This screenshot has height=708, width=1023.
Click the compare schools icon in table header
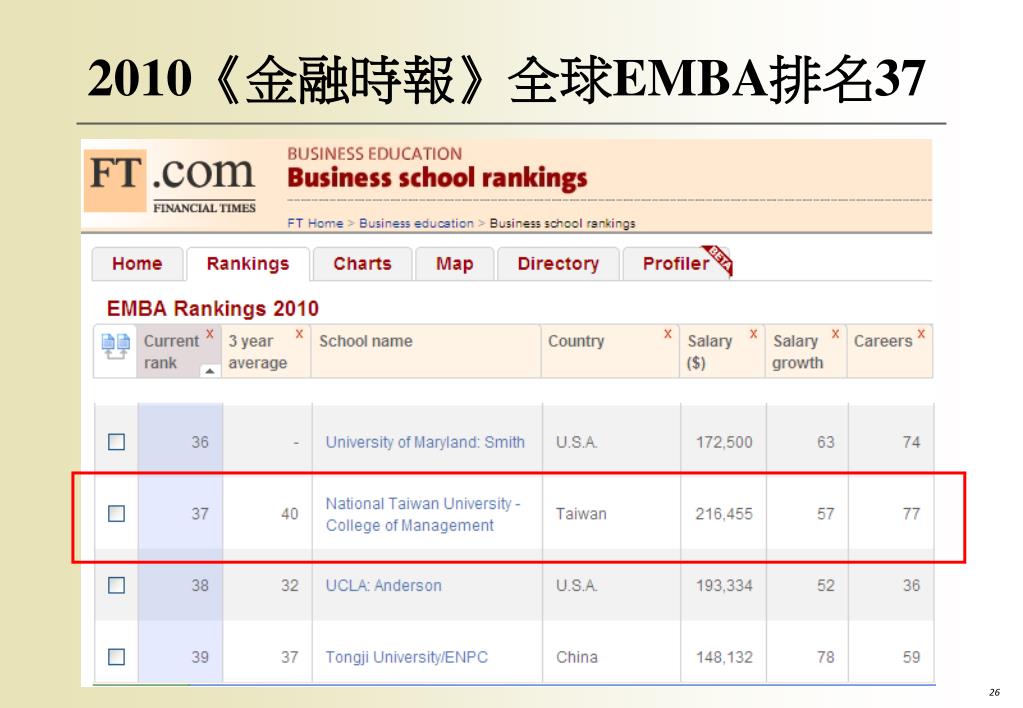[115, 346]
